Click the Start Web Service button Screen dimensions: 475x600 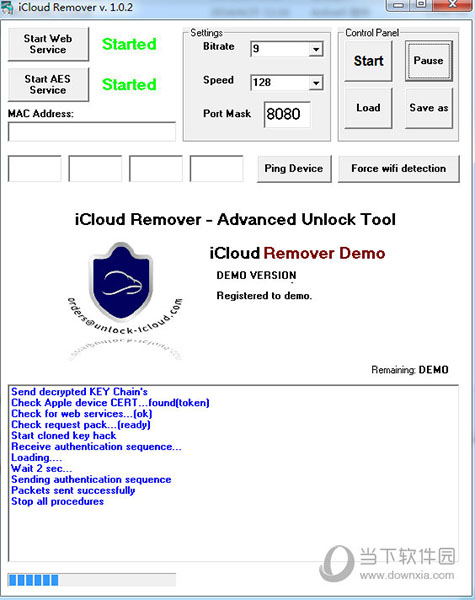click(x=48, y=44)
